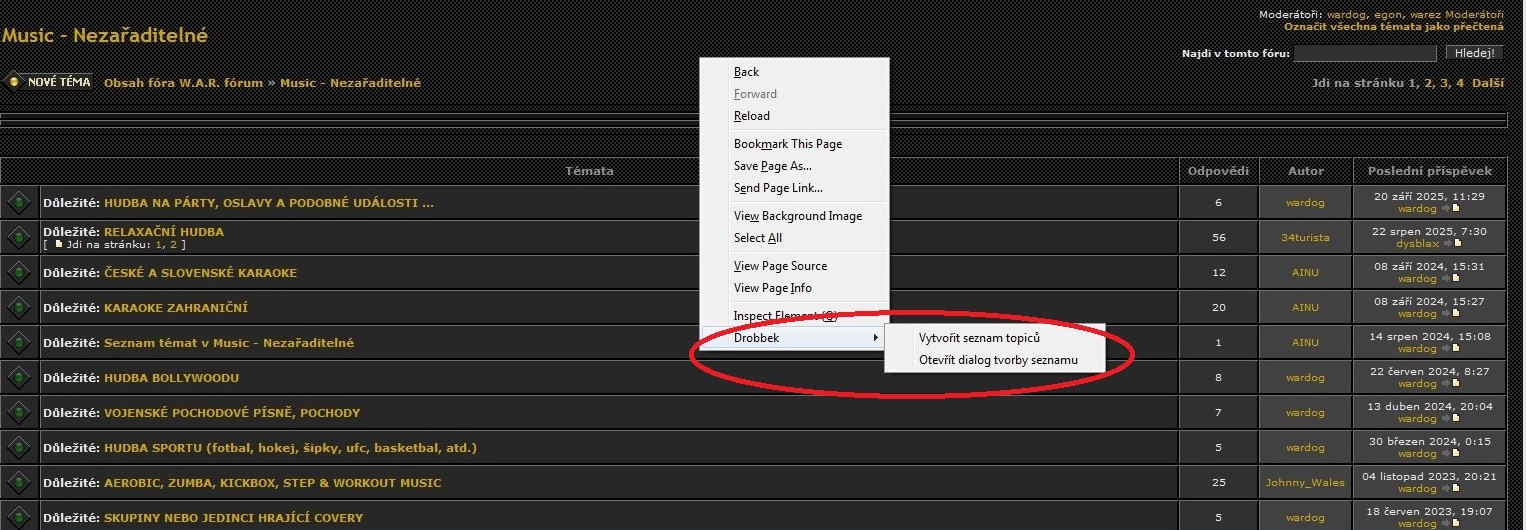Select View Page Source from context menu
Viewport: 1526px width, 530px height.
(780, 266)
